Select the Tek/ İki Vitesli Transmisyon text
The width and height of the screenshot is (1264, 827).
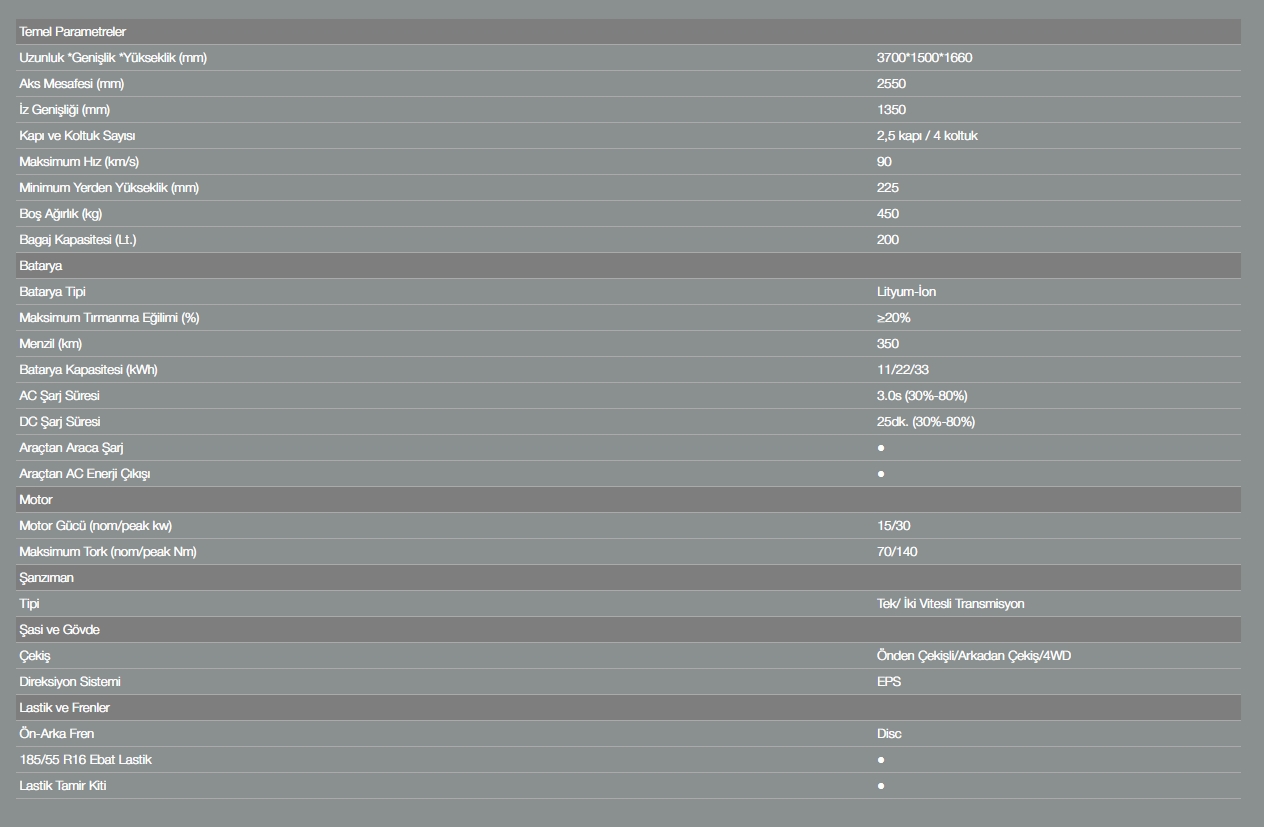click(x=950, y=604)
